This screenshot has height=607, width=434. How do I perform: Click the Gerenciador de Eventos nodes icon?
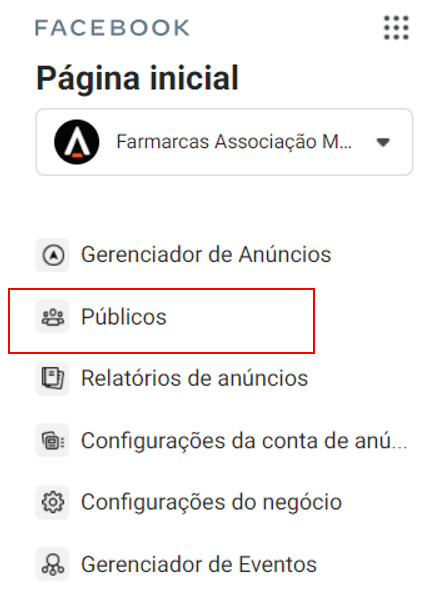53,564
